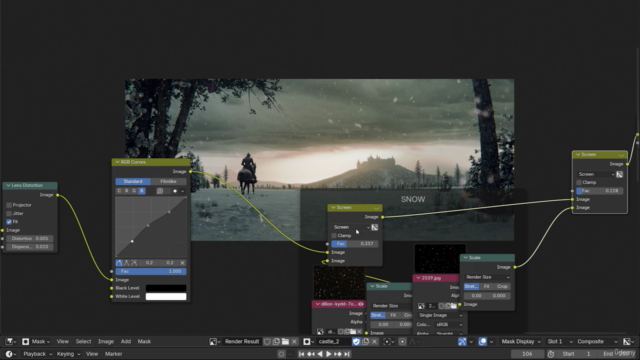Open the editor type menu in image editor header
The width and height of the screenshot is (640, 360).
point(10,341)
